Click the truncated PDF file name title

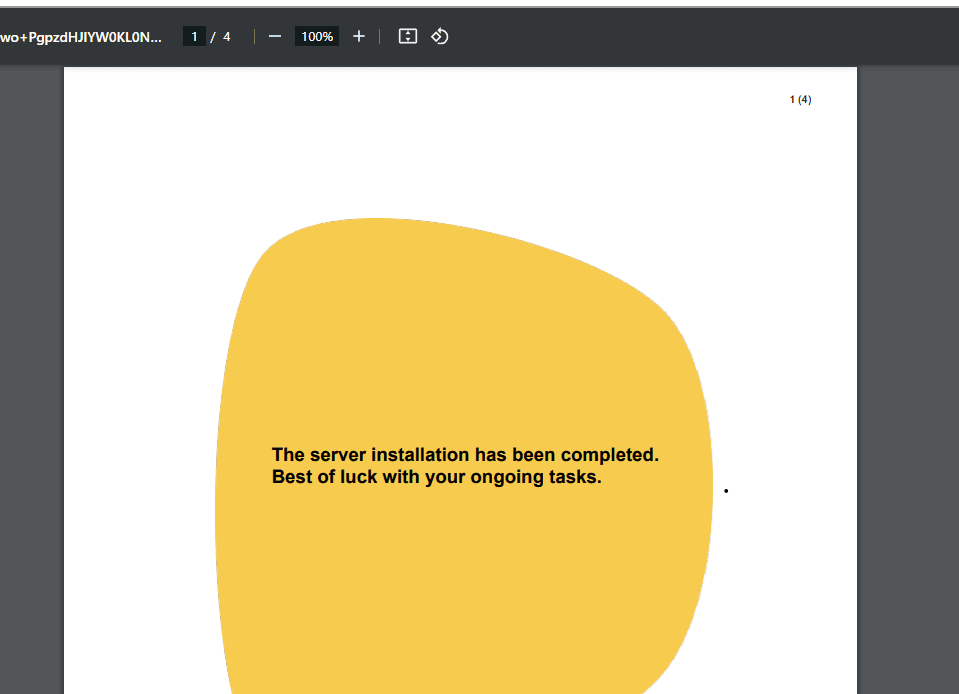(80, 37)
